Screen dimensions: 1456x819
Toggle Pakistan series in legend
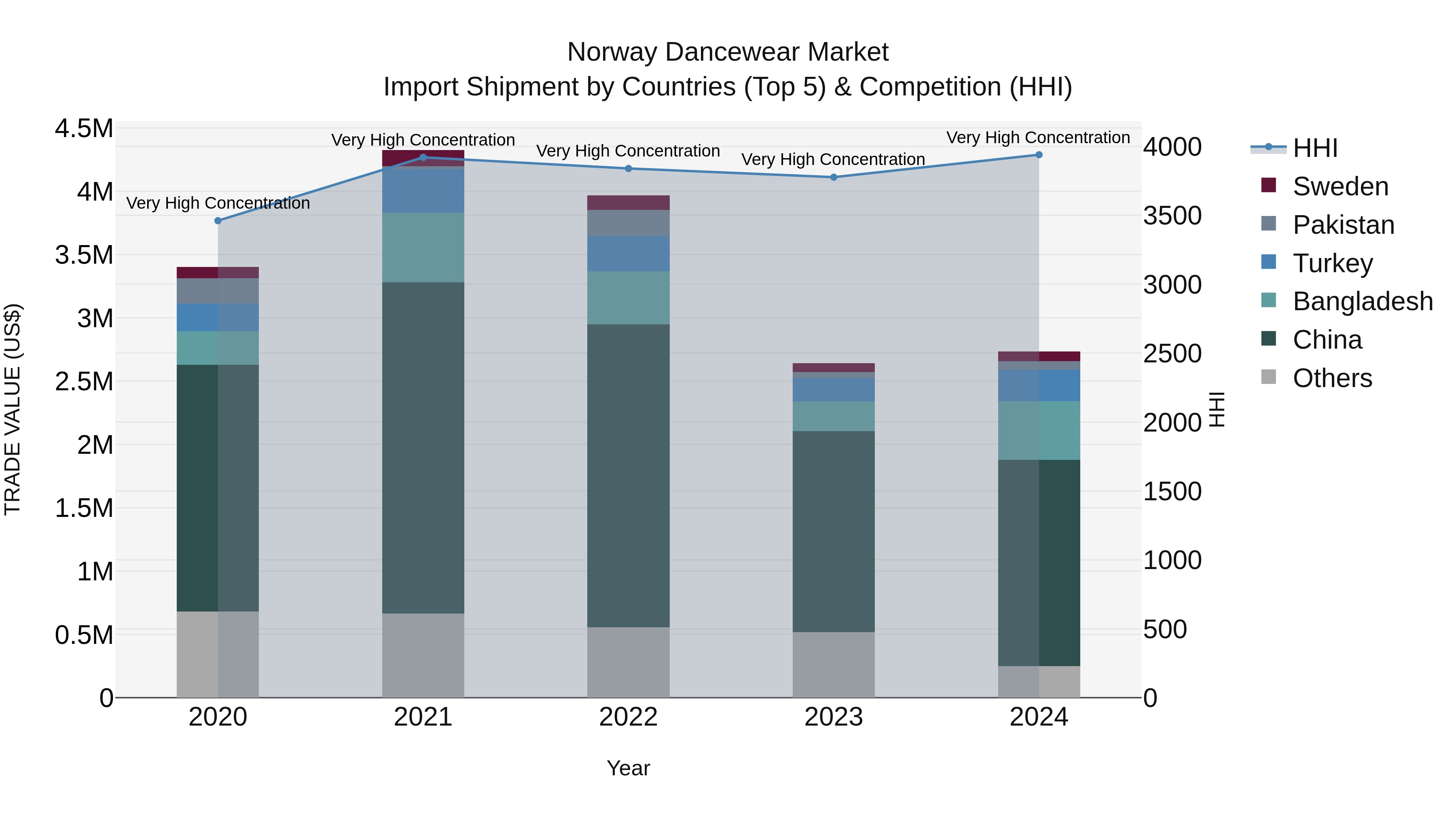(x=1328, y=224)
